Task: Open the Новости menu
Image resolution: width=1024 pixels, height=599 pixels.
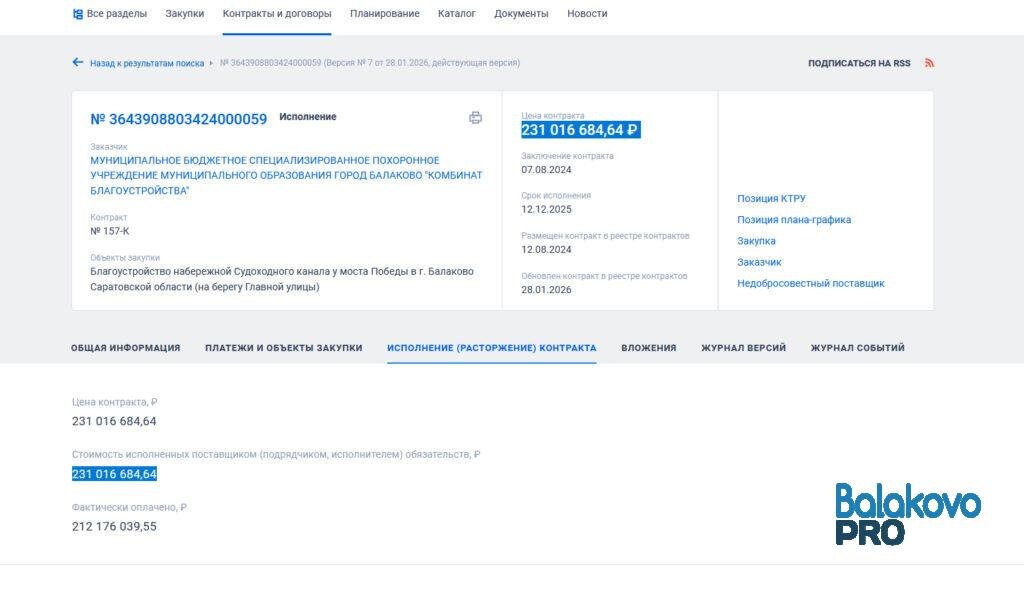Action: tap(587, 13)
